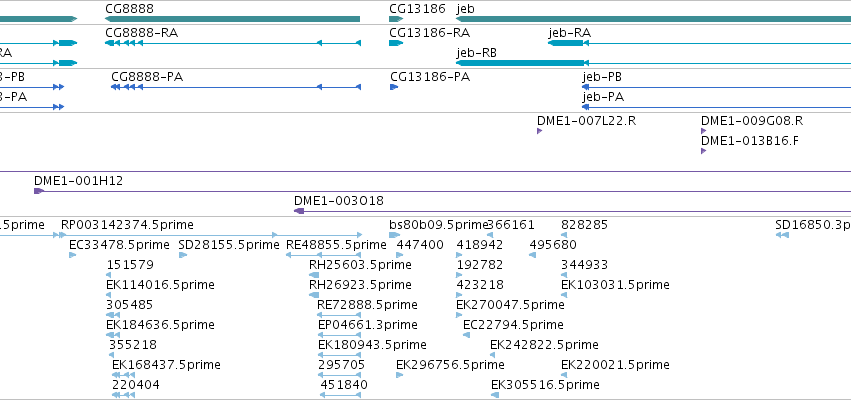Image resolution: width=851 pixels, height=400 pixels.
Task: Click the DME1-007L22.R clone label
Action: [587, 120]
